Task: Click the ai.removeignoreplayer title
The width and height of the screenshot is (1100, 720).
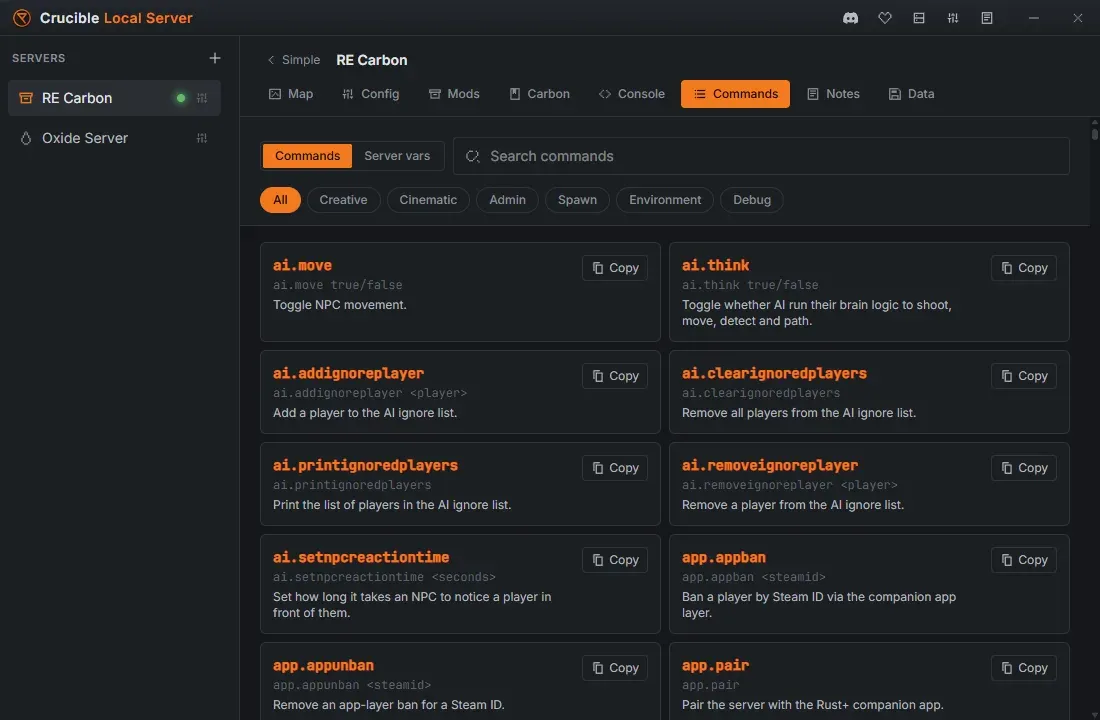Action: (770, 465)
